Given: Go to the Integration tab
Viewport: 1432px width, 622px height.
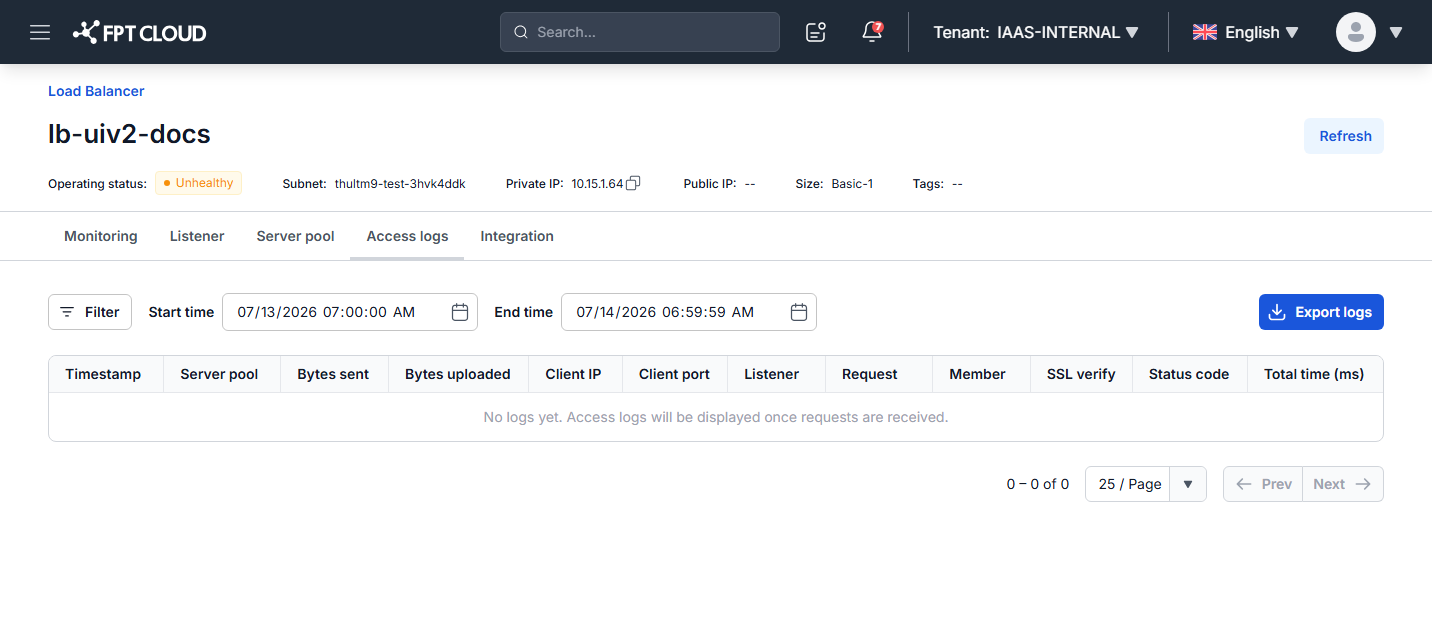Looking at the screenshot, I should coord(517,236).
